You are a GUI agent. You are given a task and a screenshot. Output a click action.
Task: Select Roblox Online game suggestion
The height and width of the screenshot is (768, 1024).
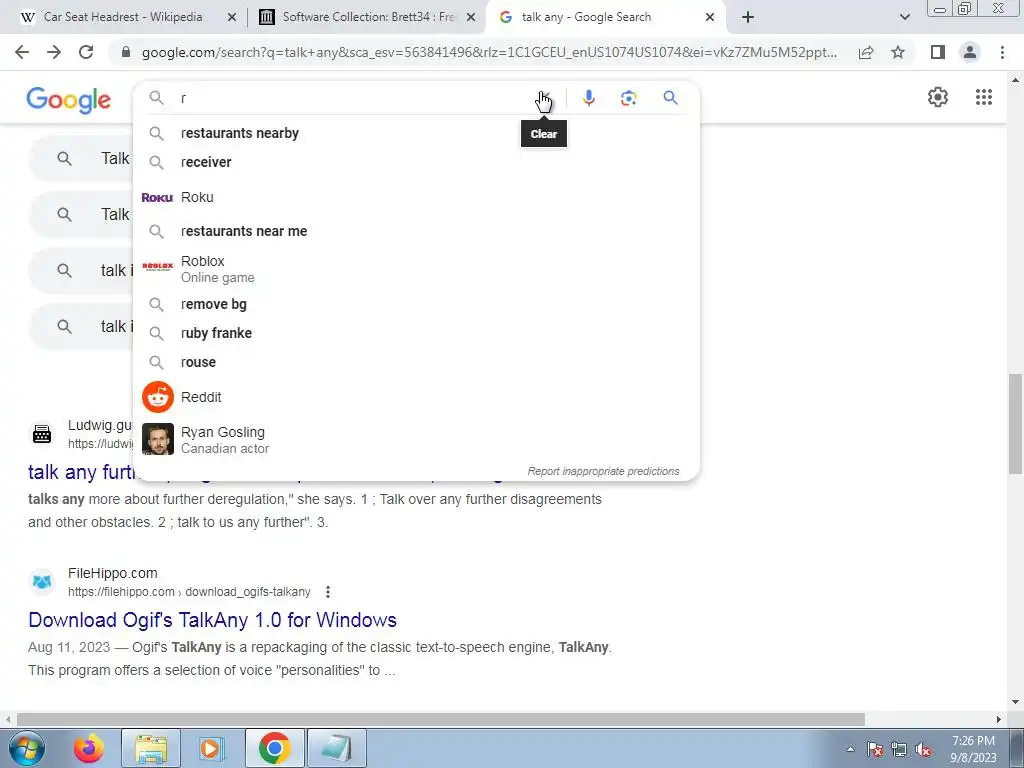pyautogui.click(x=416, y=269)
